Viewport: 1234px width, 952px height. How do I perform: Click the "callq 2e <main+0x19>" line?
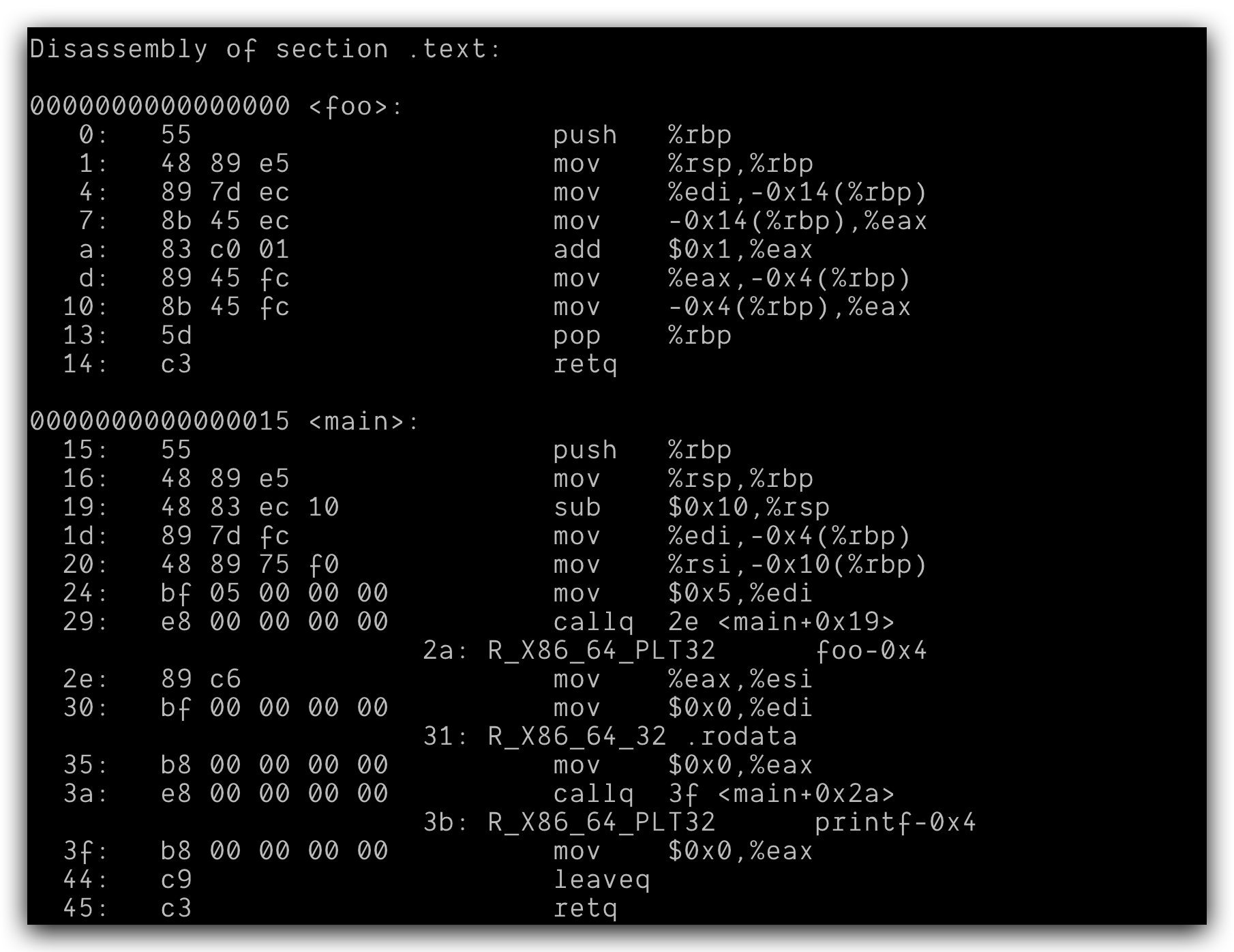pos(723,622)
